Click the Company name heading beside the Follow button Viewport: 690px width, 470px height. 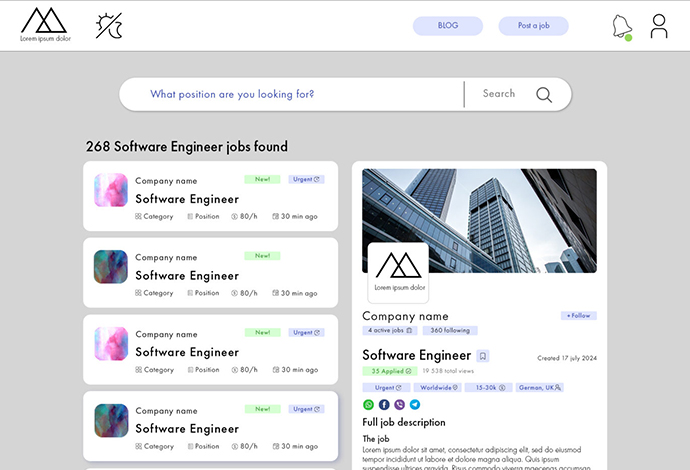[405, 316]
